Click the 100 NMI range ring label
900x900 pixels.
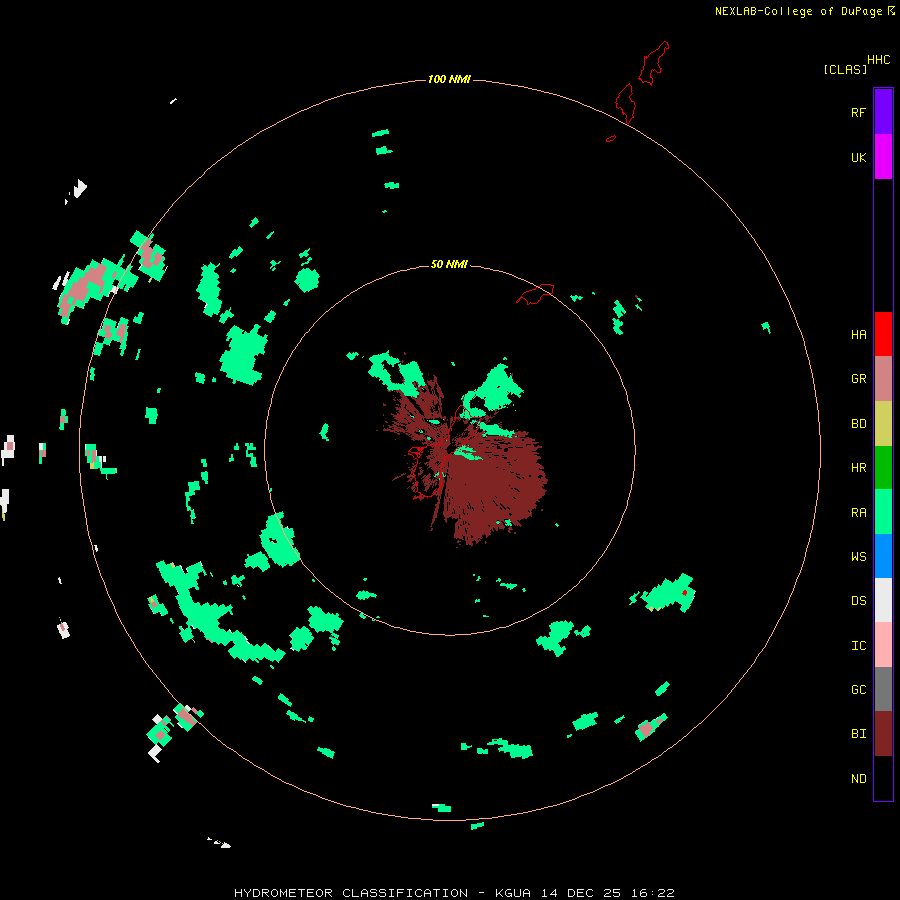tap(449, 79)
